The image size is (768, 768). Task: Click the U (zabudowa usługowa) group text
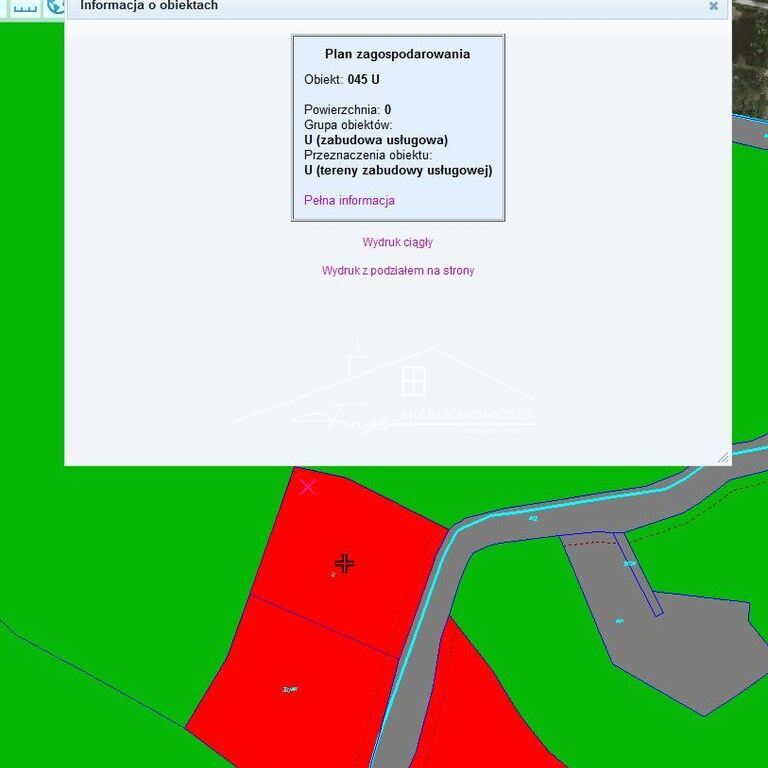(376, 140)
